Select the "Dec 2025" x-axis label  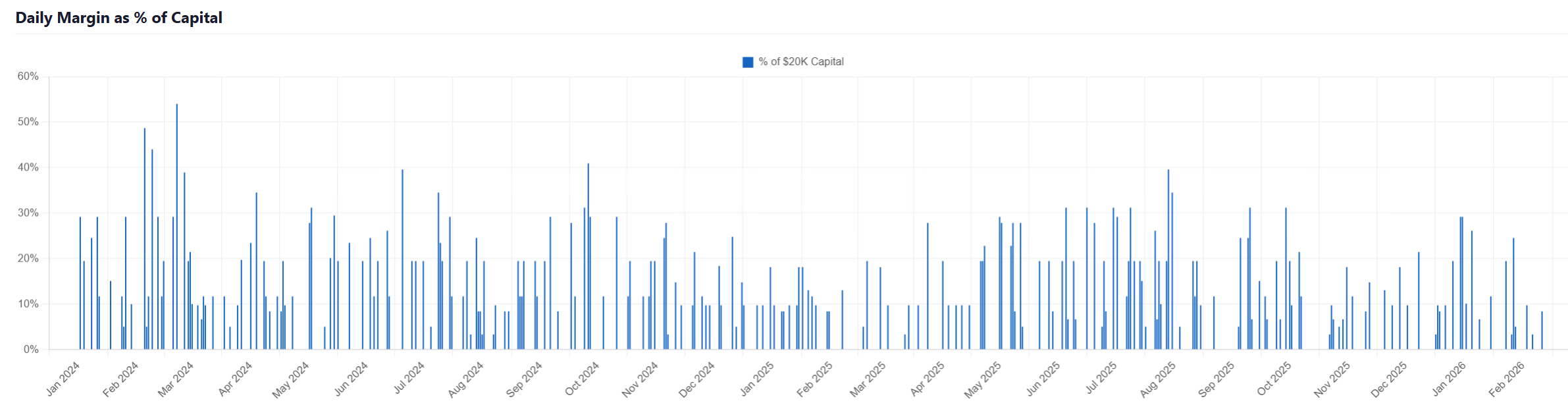coord(1388,379)
